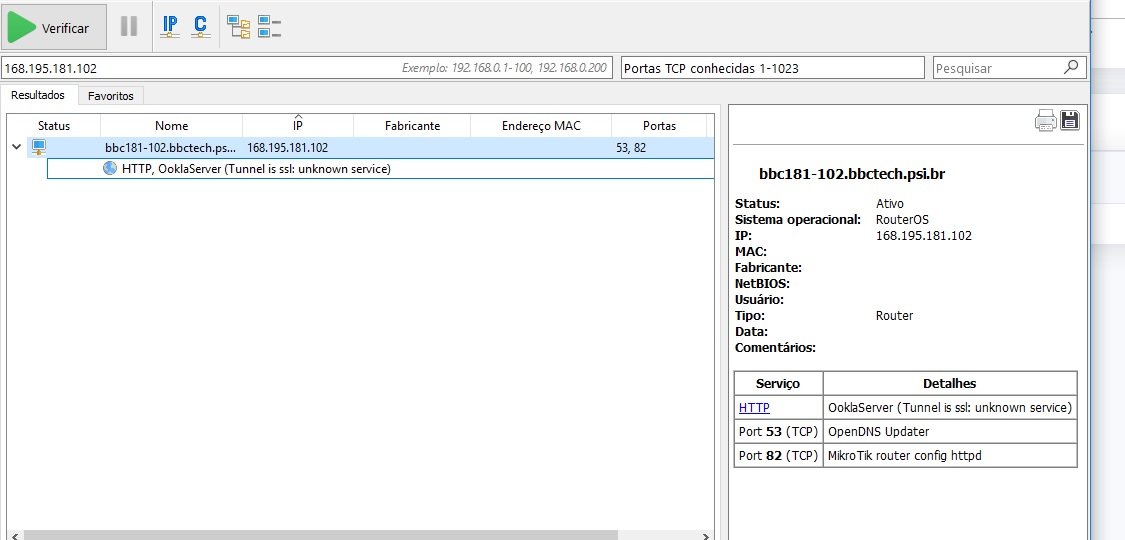Sort by the Status column header

(x=54, y=125)
